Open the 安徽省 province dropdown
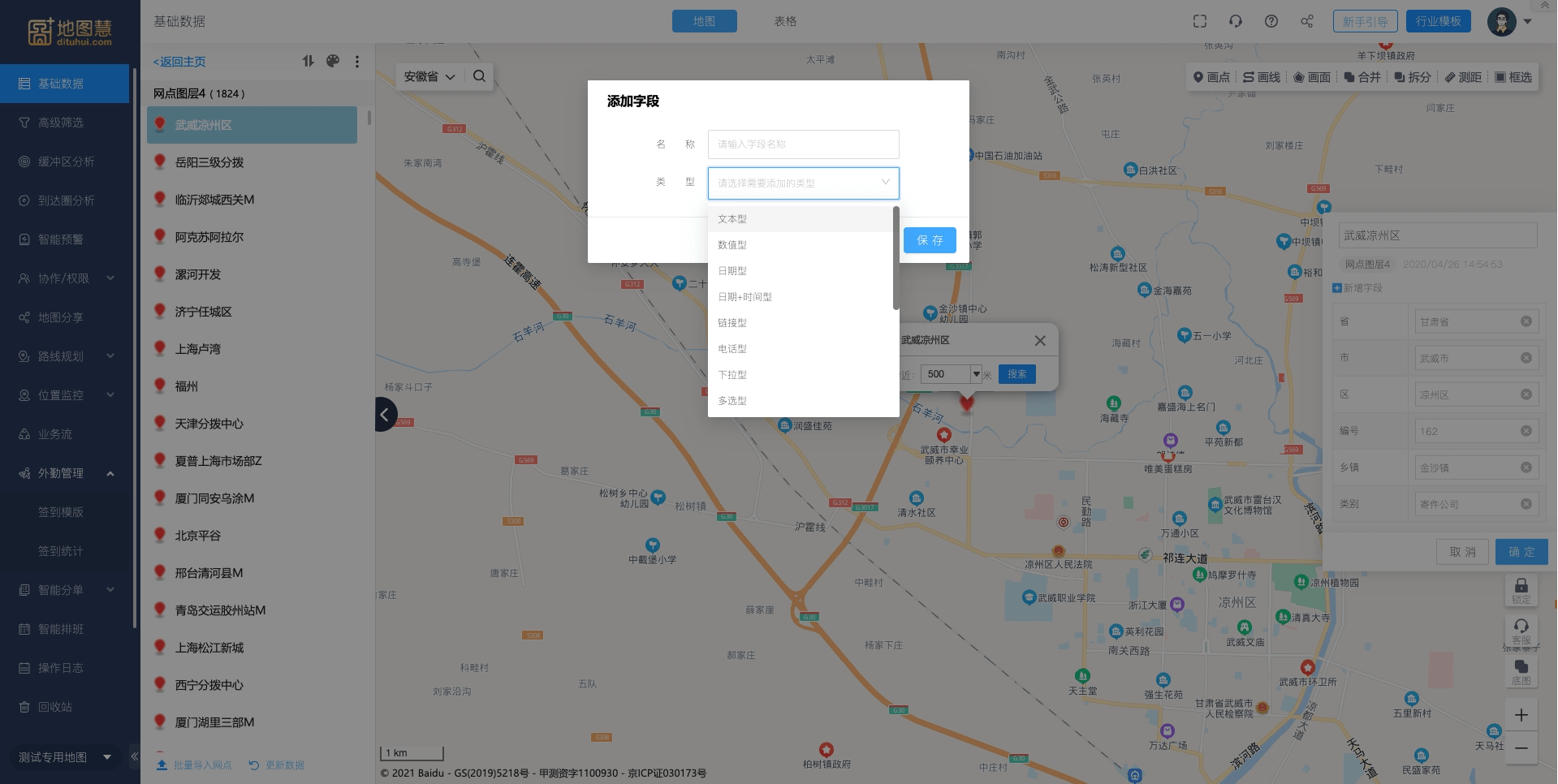The height and width of the screenshot is (784, 1558). click(429, 76)
